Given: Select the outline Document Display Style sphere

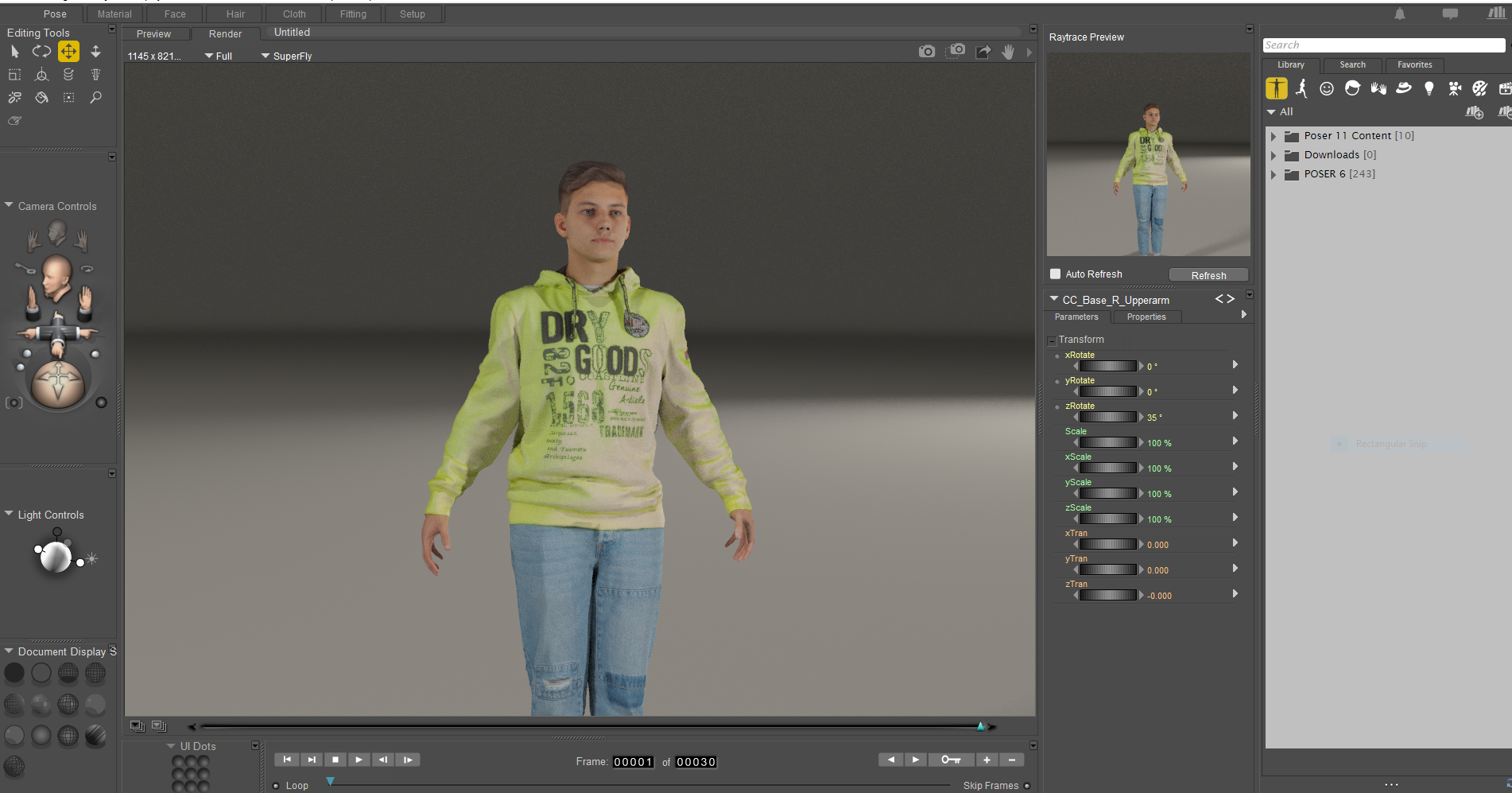Looking at the screenshot, I should click(x=41, y=673).
